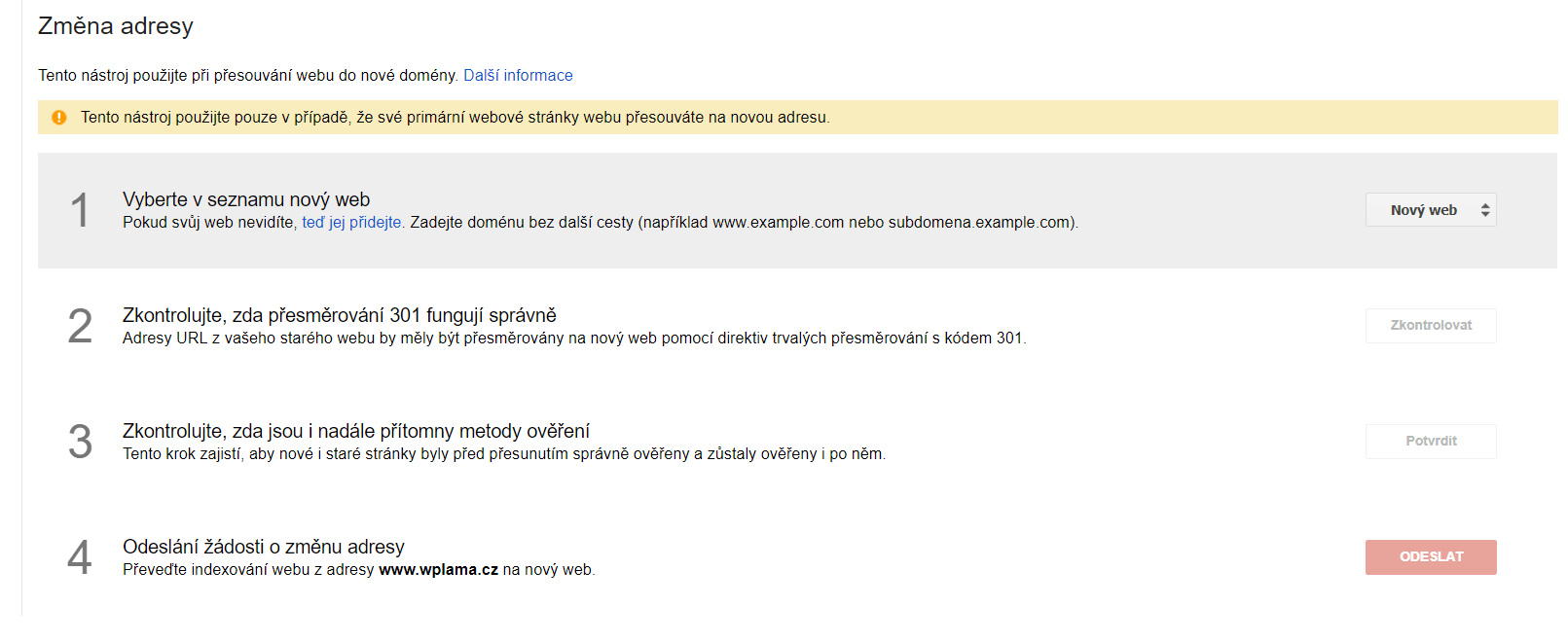Select the "Odeslání žádosti o změnu adresy" heading
This screenshot has width=1568, height=642.
tap(264, 547)
